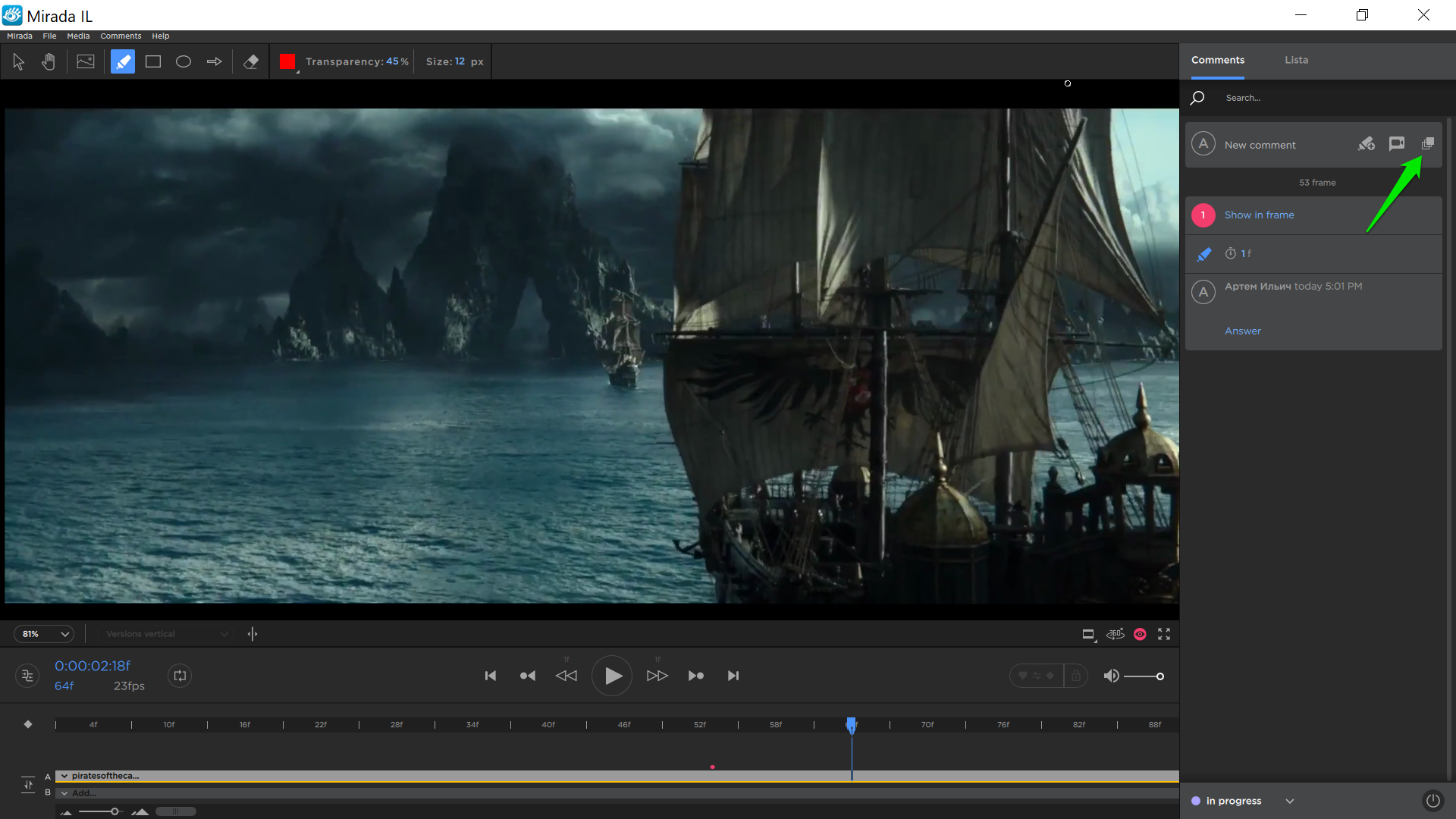This screenshot has height=819, width=1456.
Task: Toggle the pink eye comments visibility
Action: pyautogui.click(x=1140, y=634)
